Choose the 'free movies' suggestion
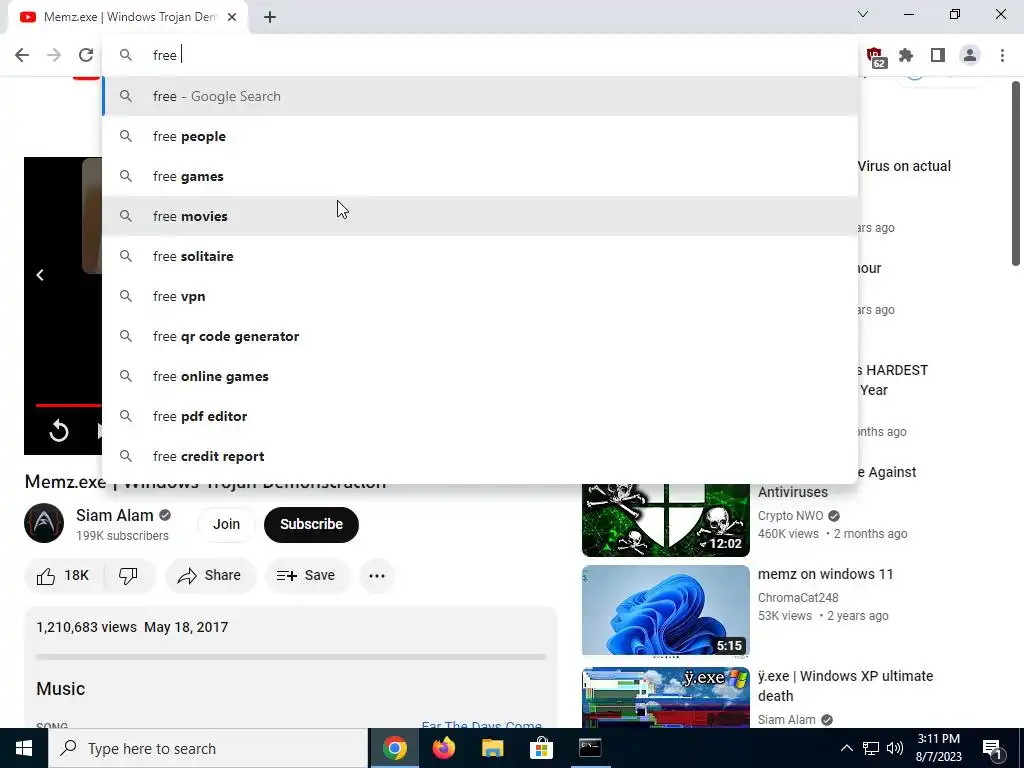The height and width of the screenshot is (768, 1024). tap(480, 216)
